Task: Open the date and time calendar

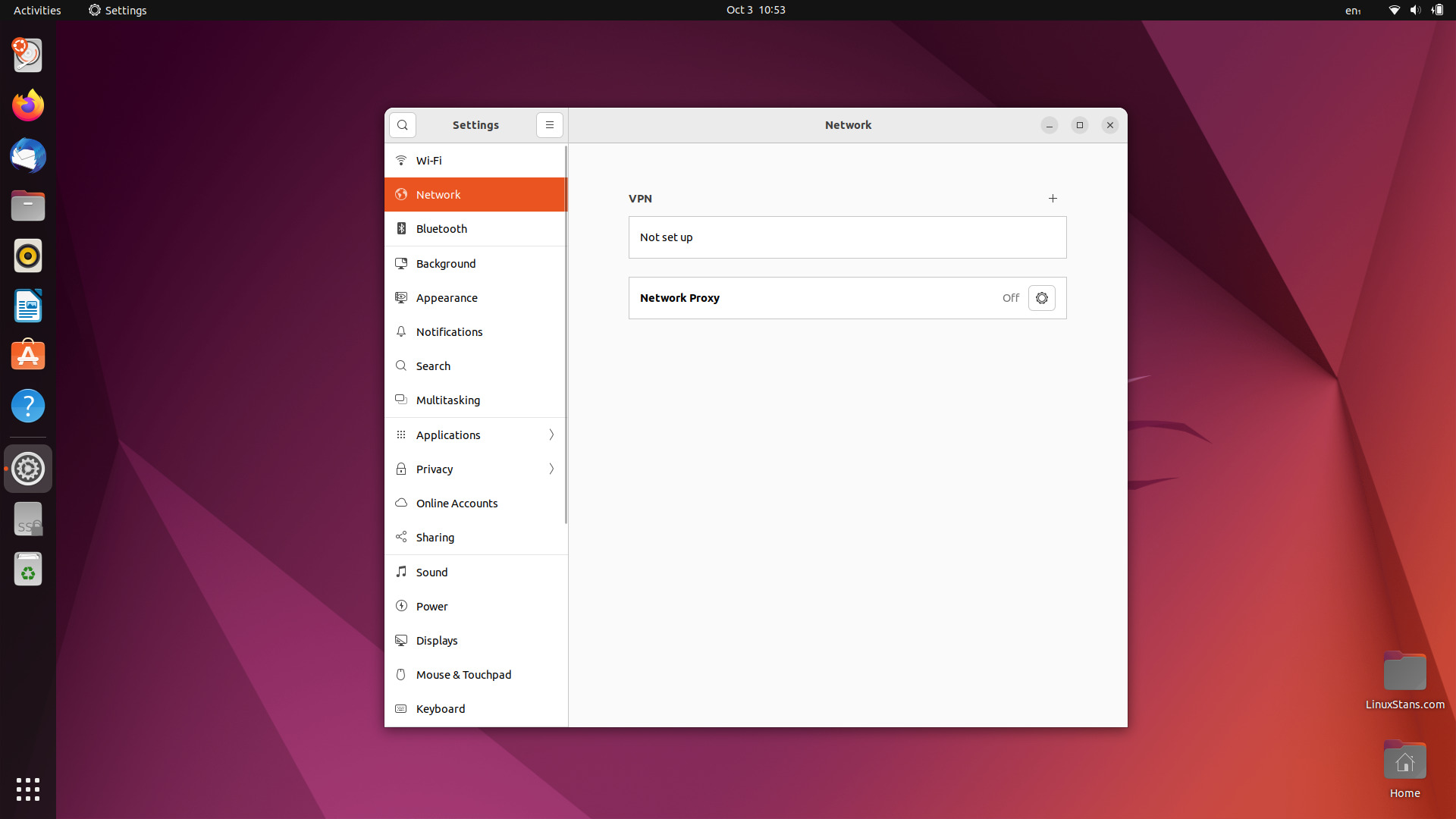Action: click(x=755, y=10)
